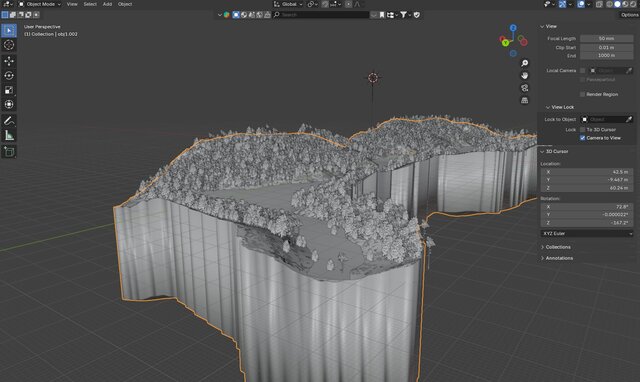Open overlays options dropdown arrow
640x382 pixels.
pos(588,4)
